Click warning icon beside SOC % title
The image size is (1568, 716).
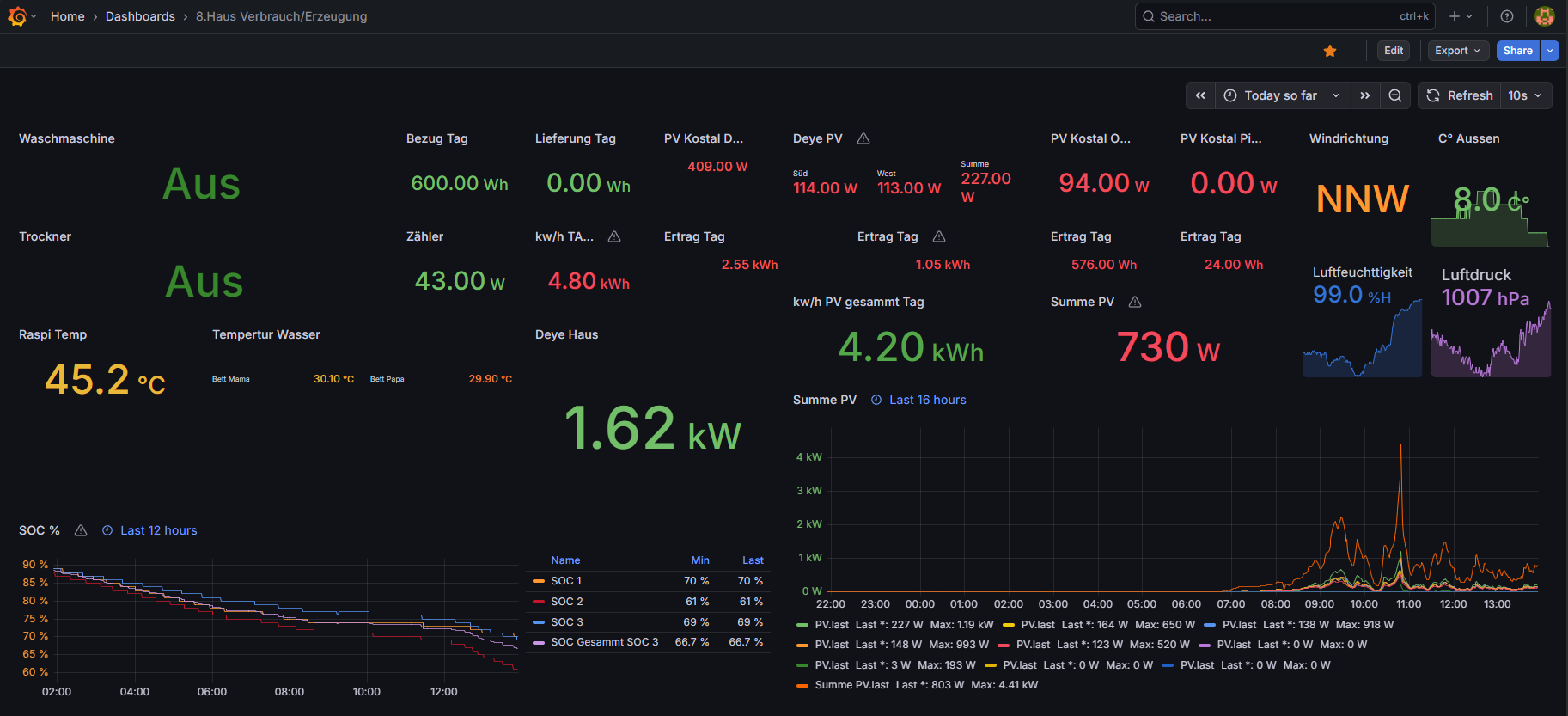coord(81,530)
